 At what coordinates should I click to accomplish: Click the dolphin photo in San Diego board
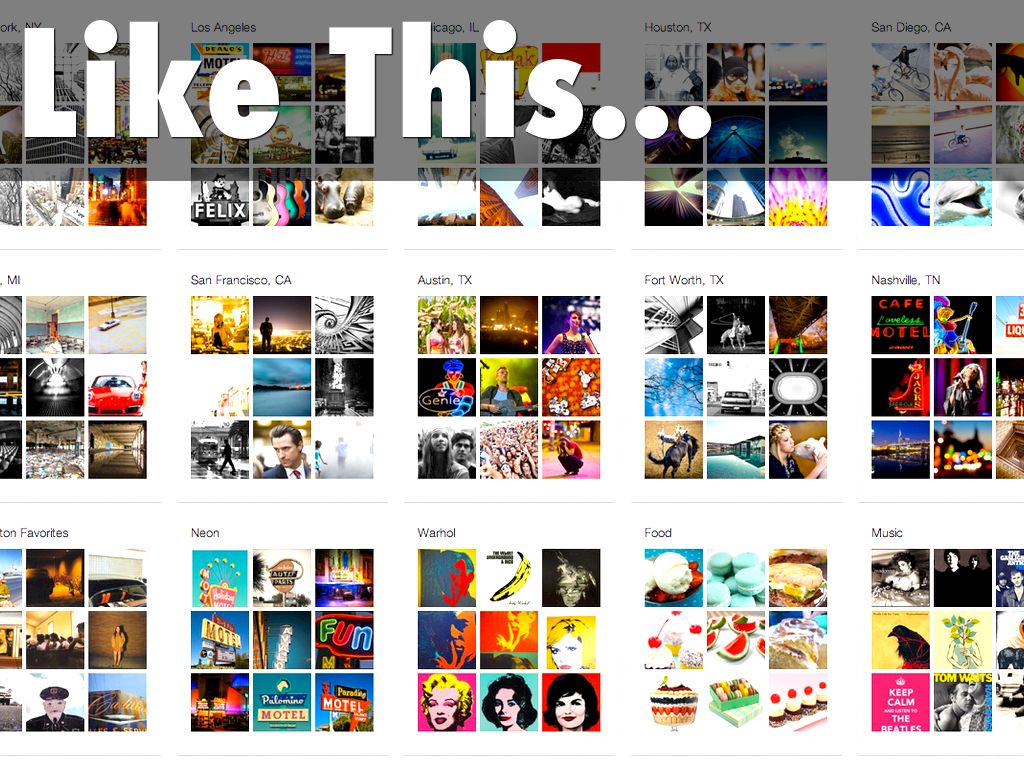coord(963,197)
